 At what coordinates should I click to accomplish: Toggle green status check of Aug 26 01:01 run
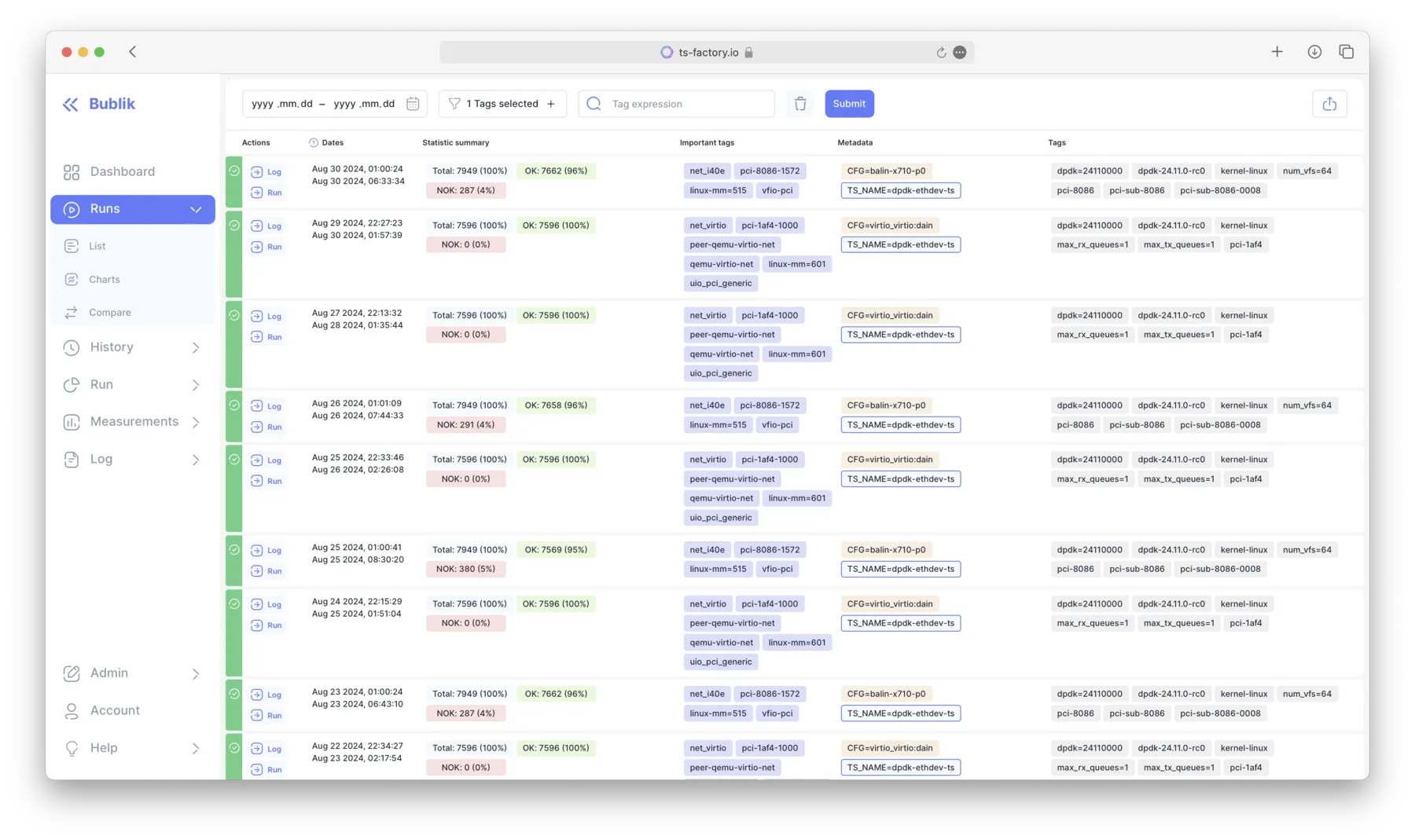click(234, 405)
